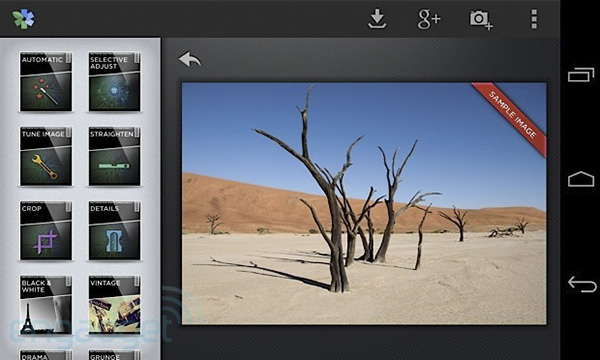Tap the Snapseed logo in the top bar

point(23,19)
